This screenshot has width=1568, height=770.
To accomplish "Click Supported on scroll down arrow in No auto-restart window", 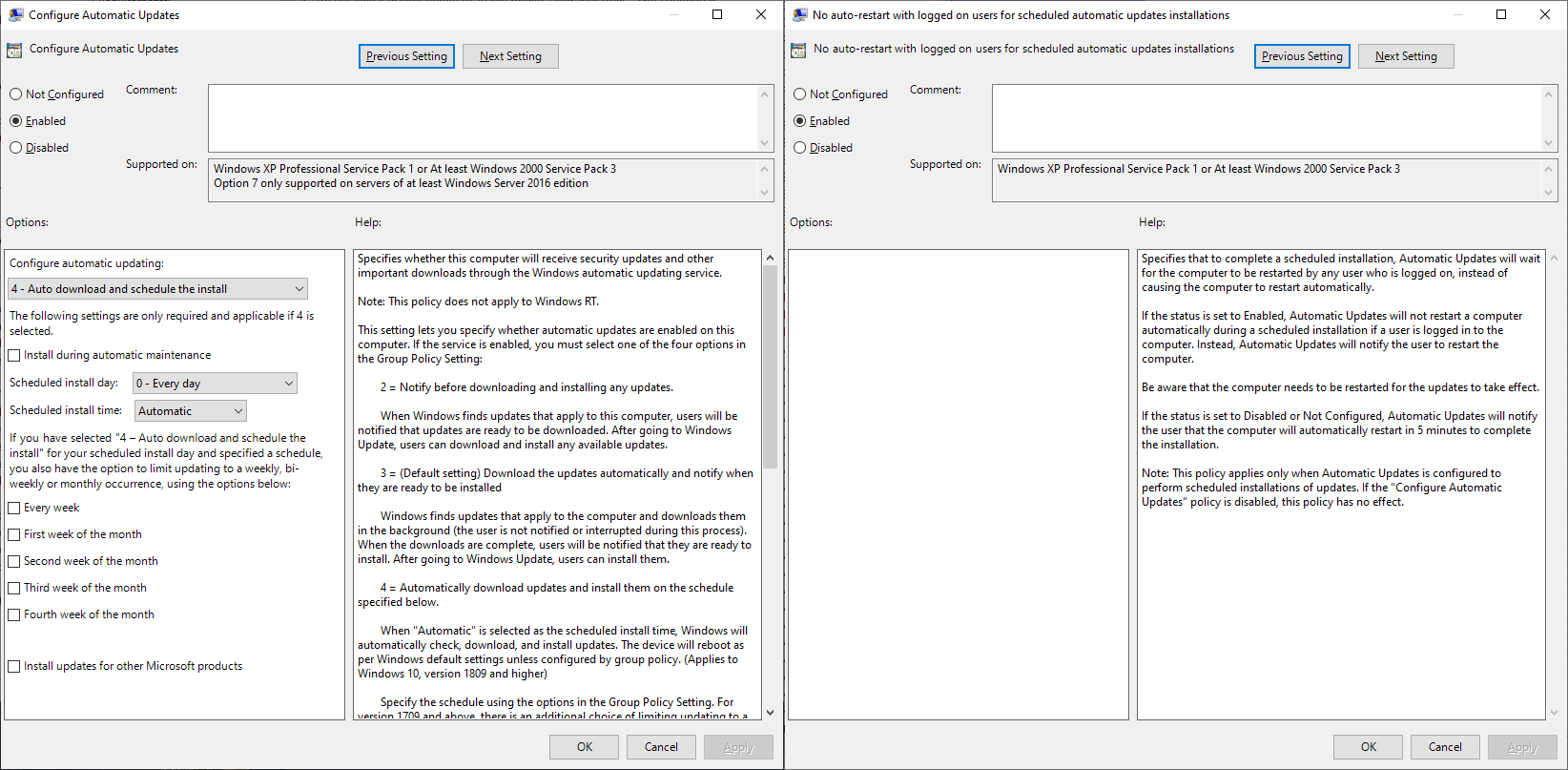I will [1549, 193].
